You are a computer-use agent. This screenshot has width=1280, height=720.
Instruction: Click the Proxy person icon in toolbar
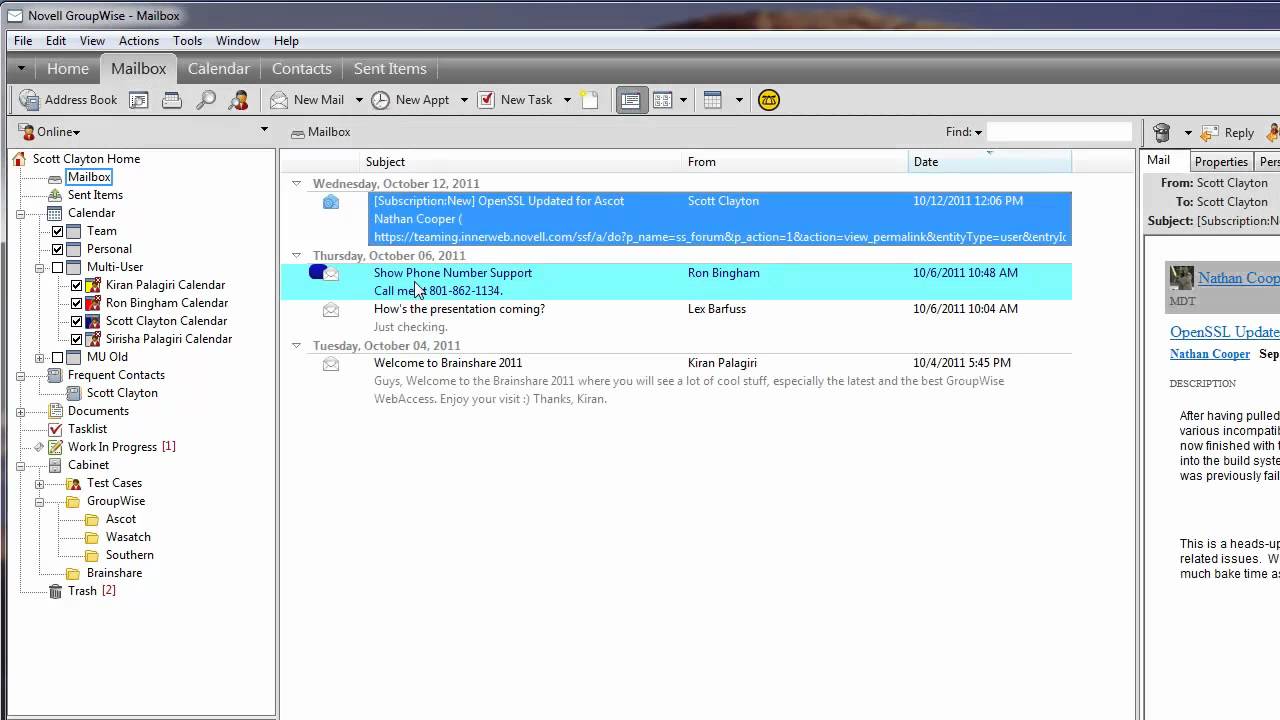[238, 100]
